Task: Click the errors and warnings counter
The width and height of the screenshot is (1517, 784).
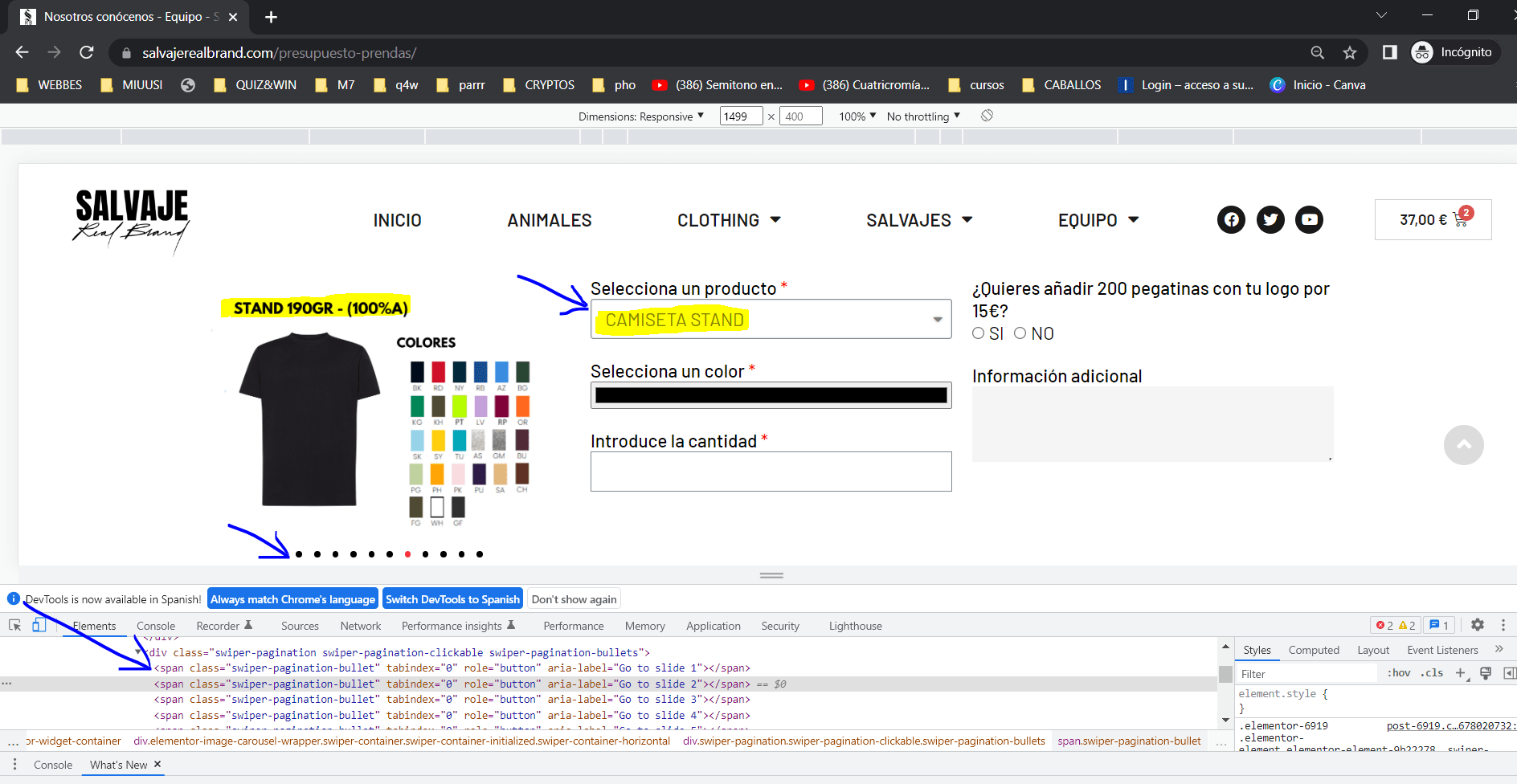Action: point(1396,626)
